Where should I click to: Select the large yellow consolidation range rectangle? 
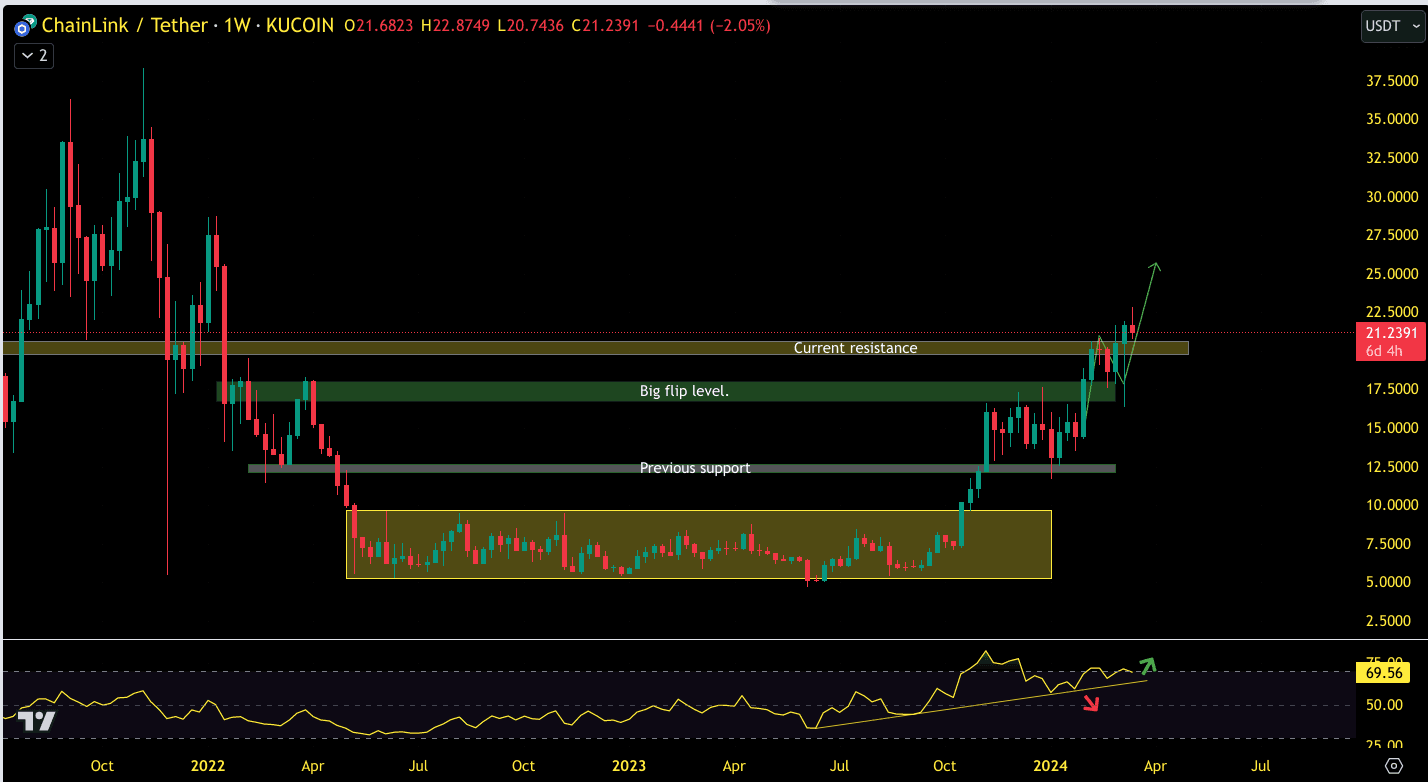(x=699, y=544)
